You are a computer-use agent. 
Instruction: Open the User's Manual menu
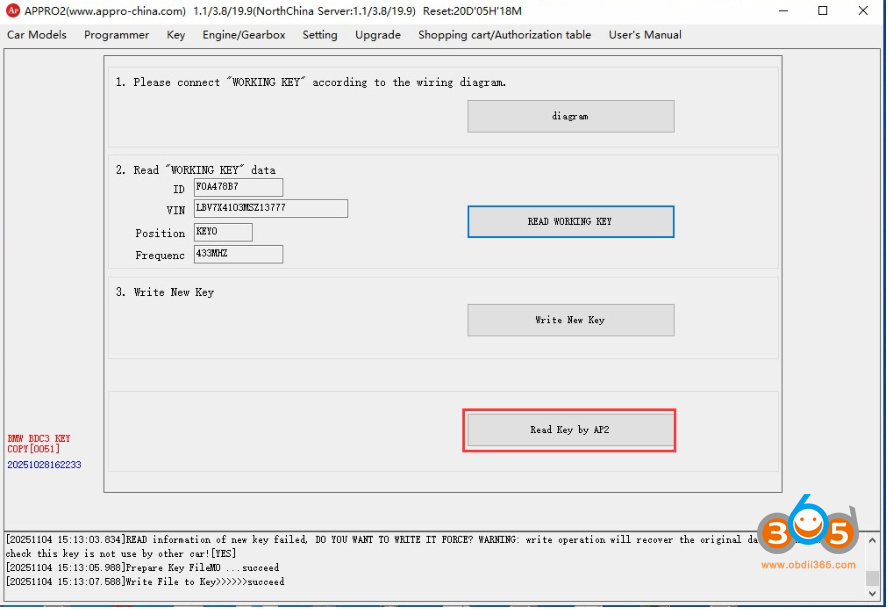tap(645, 35)
